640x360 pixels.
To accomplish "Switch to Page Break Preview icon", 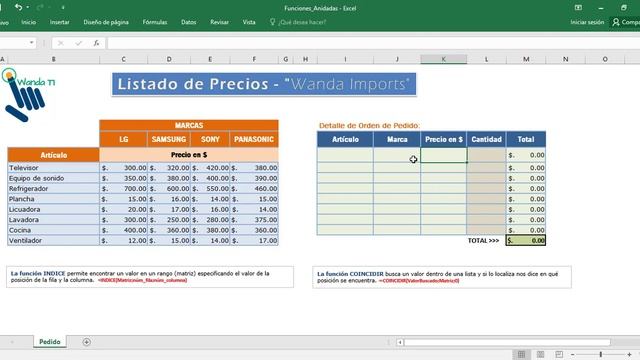I will 559,354.
